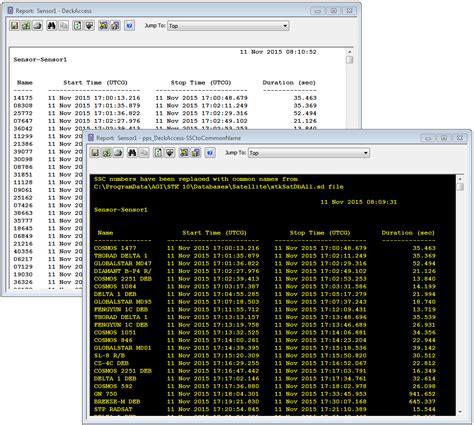Click the GLOBALSTAR M095 name

click(122, 302)
